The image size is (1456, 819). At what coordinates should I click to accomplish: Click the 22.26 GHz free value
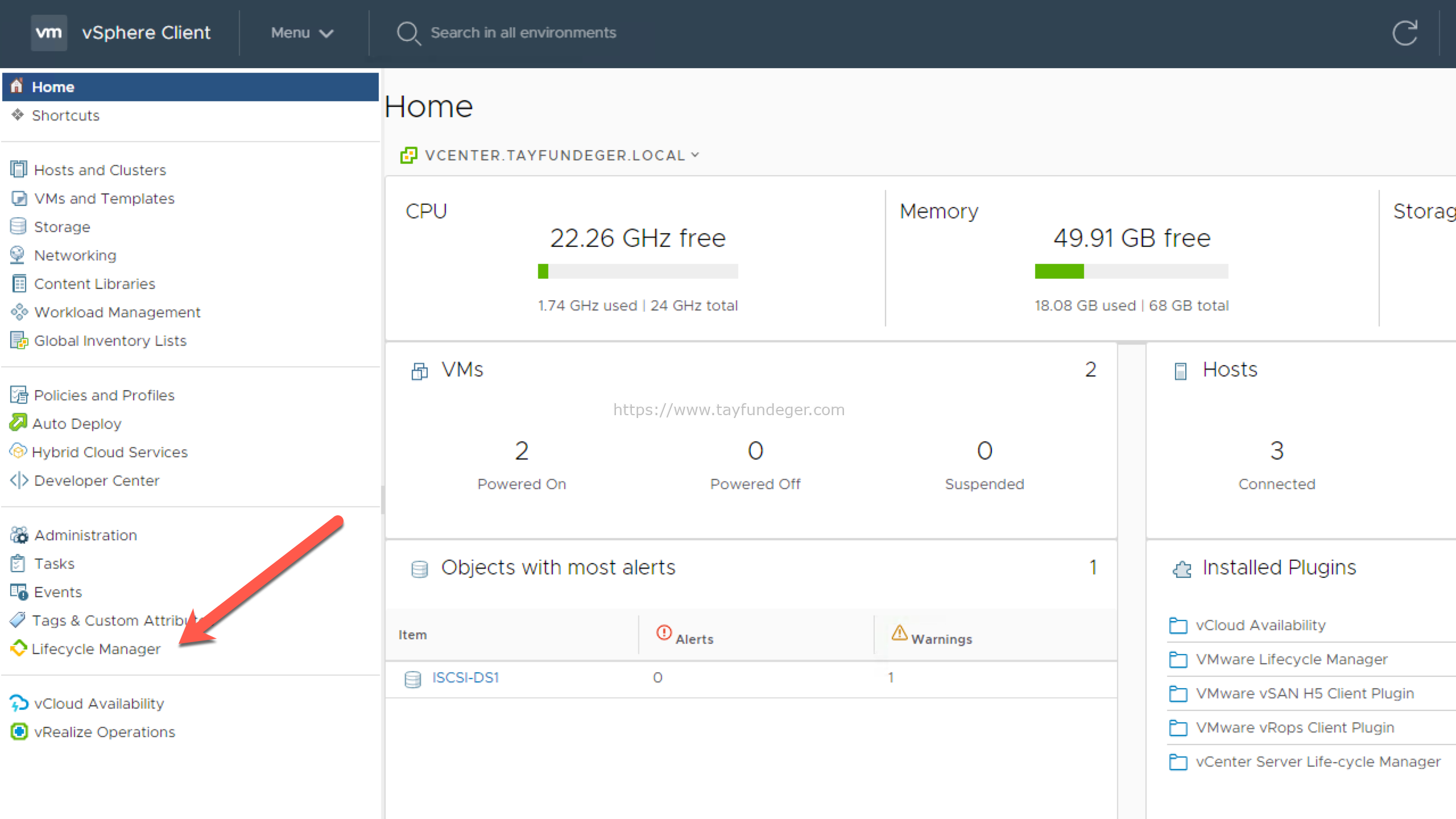tap(638, 238)
